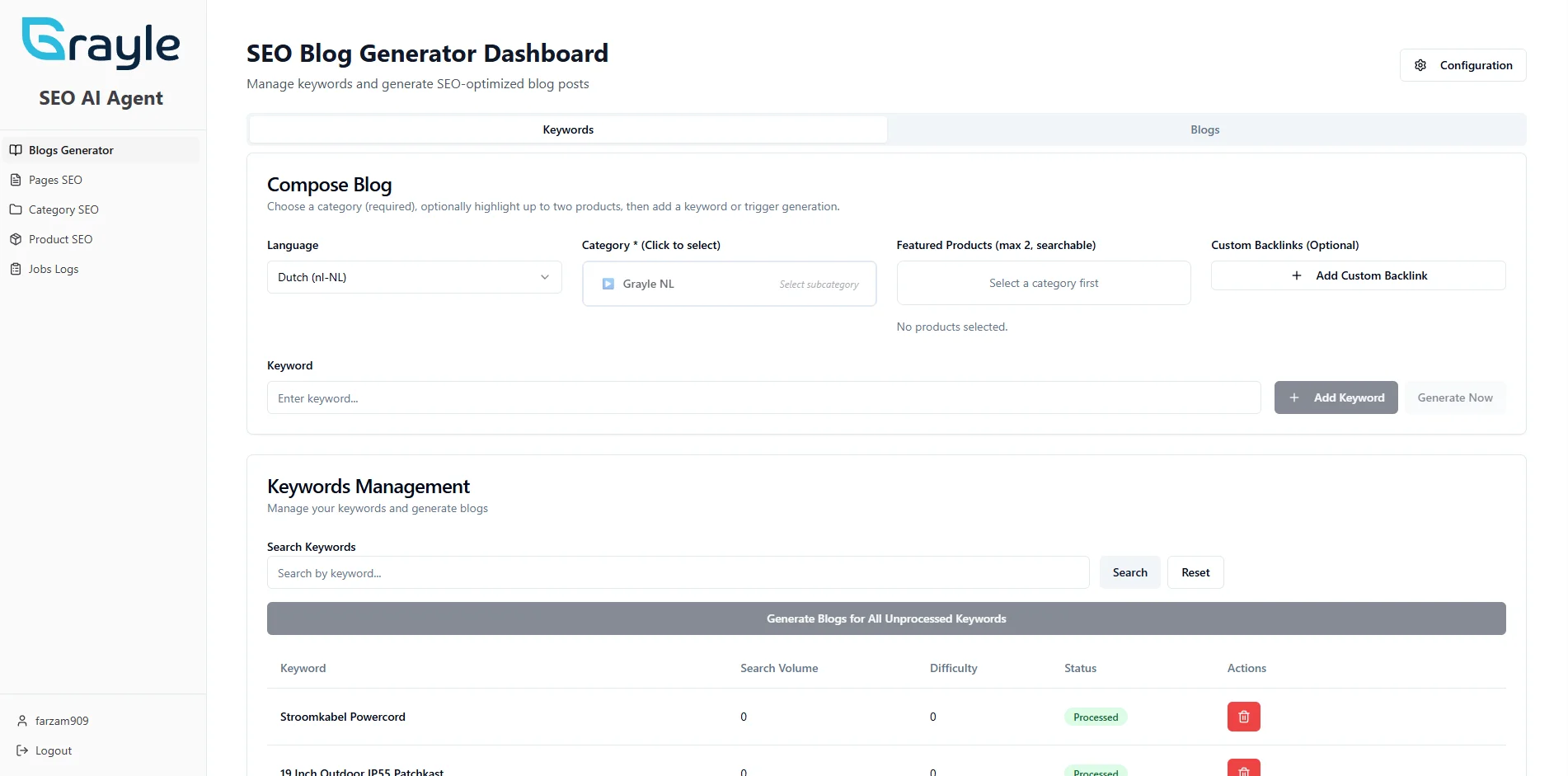The image size is (1568, 776).
Task: Click the Reset button
Action: click(1195, 572)
